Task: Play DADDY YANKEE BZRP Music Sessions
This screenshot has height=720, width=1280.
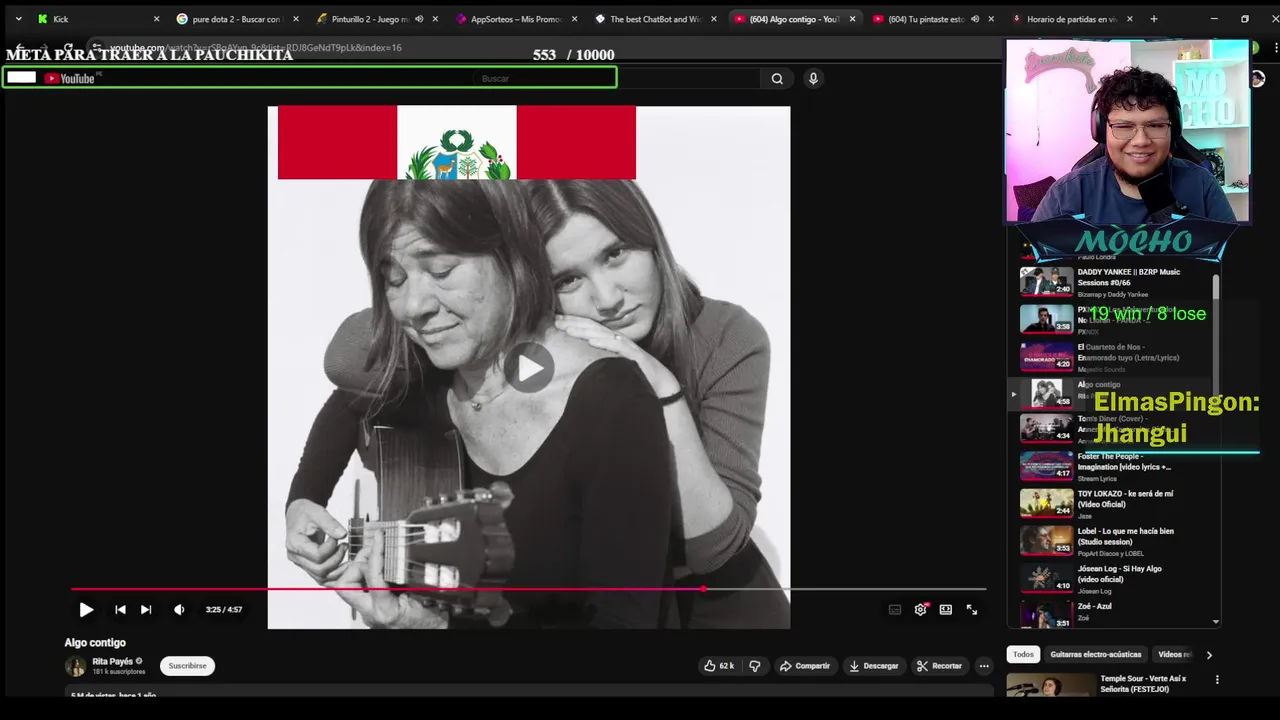Action: click(1128, 277)
